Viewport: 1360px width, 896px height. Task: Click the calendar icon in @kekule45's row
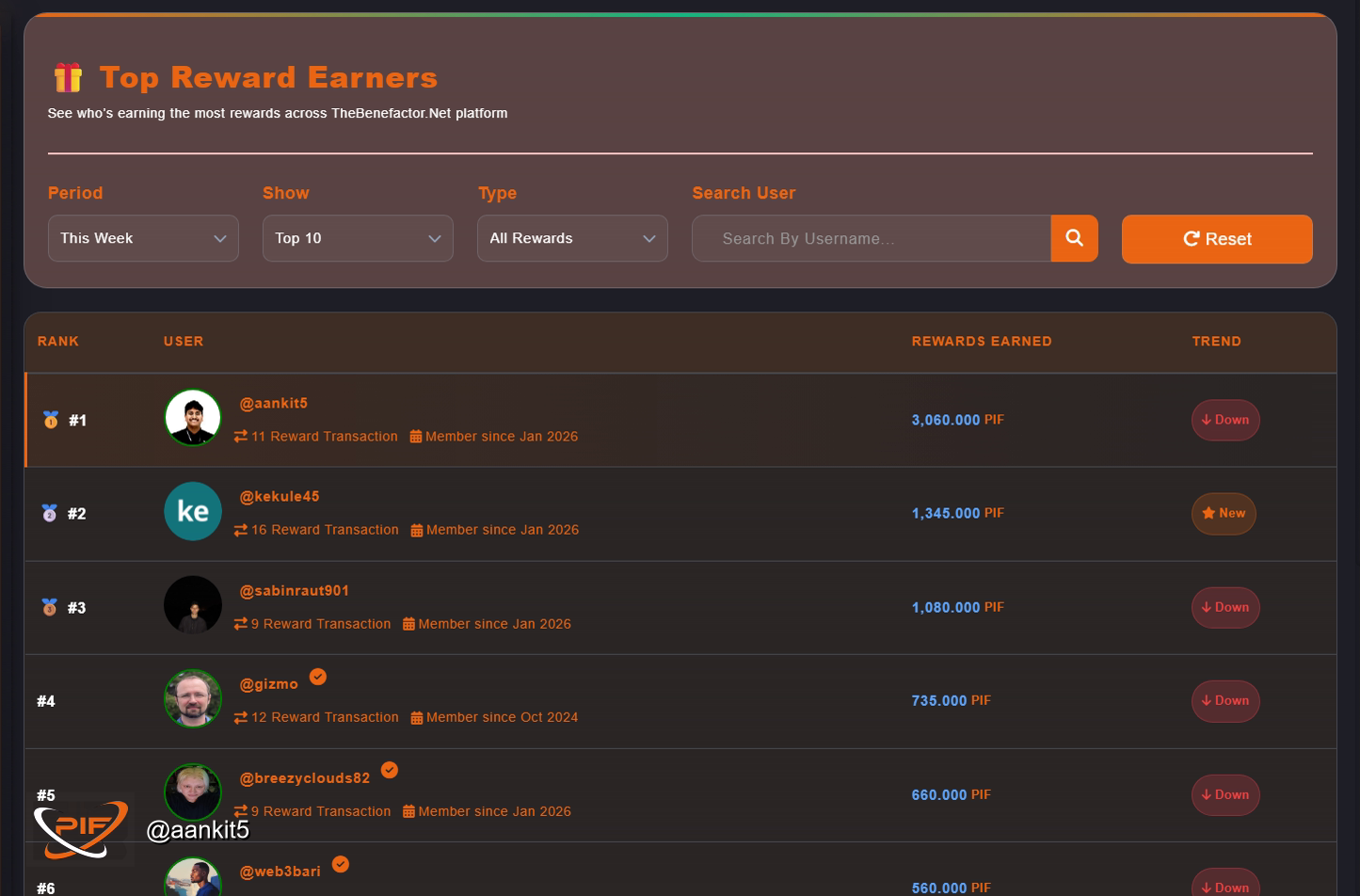tap(417, 530)
